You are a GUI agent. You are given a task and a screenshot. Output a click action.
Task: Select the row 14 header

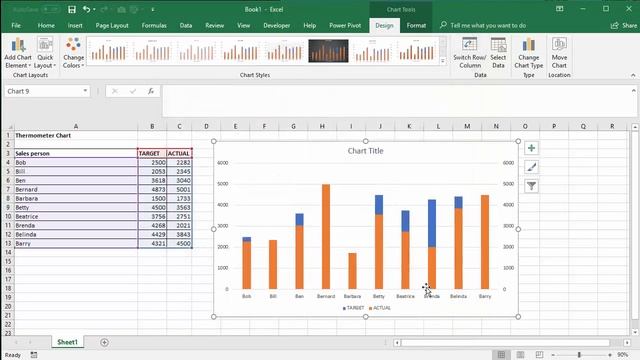coord(8,252)
